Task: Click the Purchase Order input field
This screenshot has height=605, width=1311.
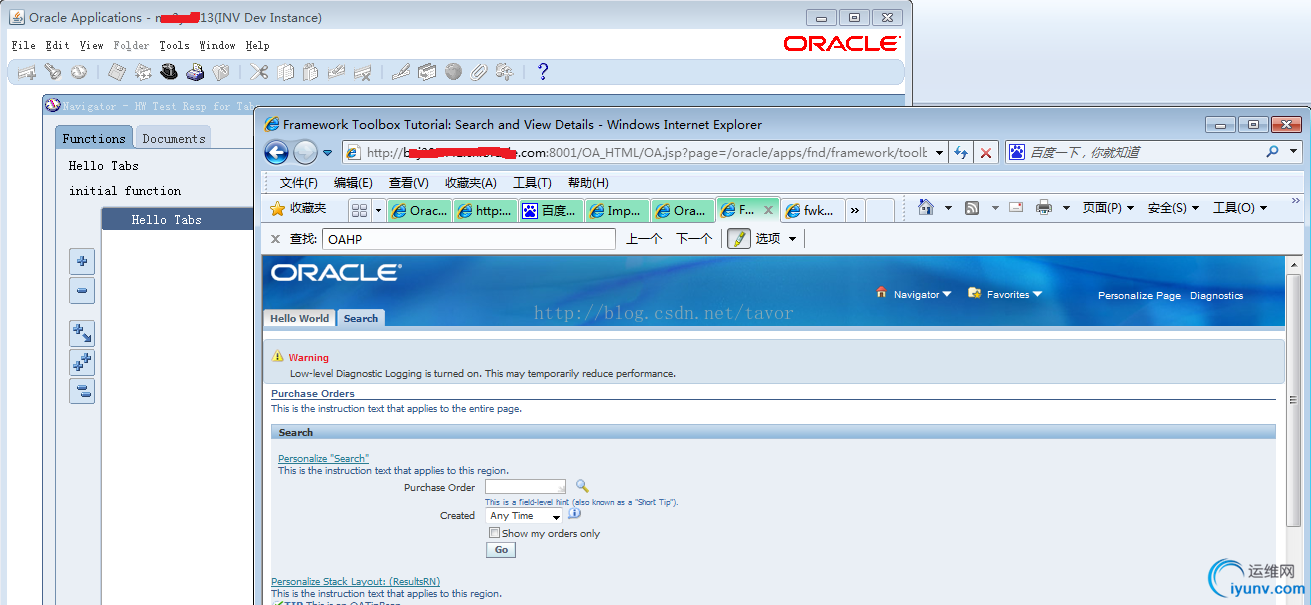Action: 526,487
